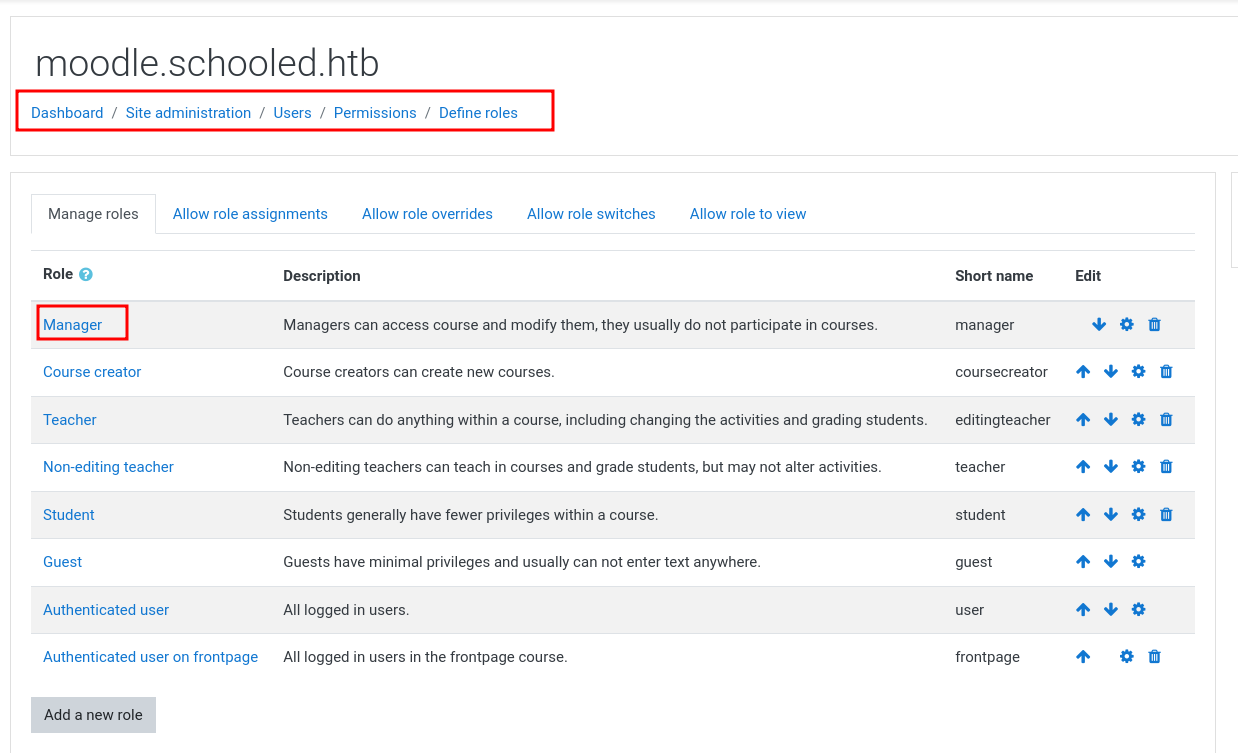
Task: Select Guests have minimal privileges description
Action: pyautogui.click(x=522, y=562)
